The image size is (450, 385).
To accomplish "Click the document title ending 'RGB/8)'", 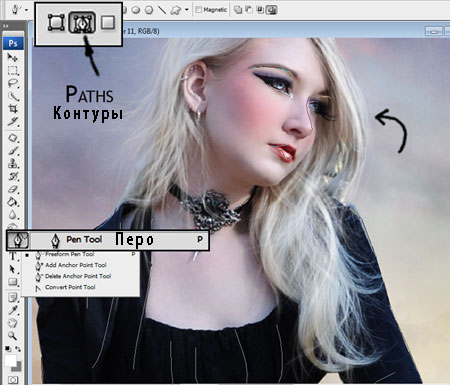I will (141, 31).
